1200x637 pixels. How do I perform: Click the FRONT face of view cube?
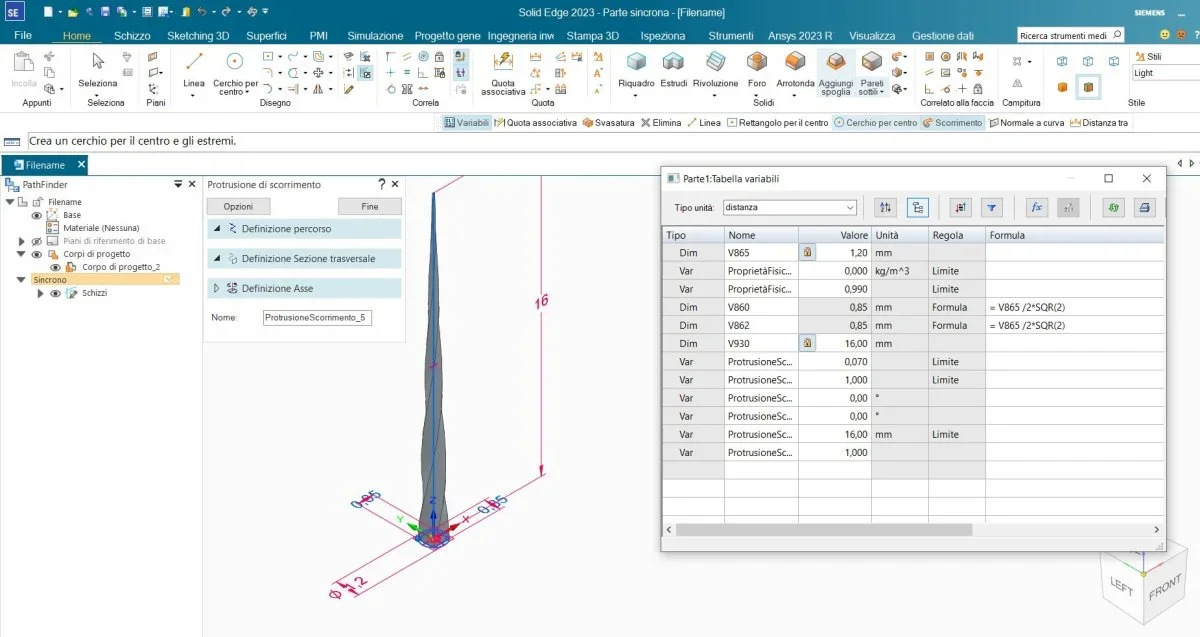tap(1163, 588)
